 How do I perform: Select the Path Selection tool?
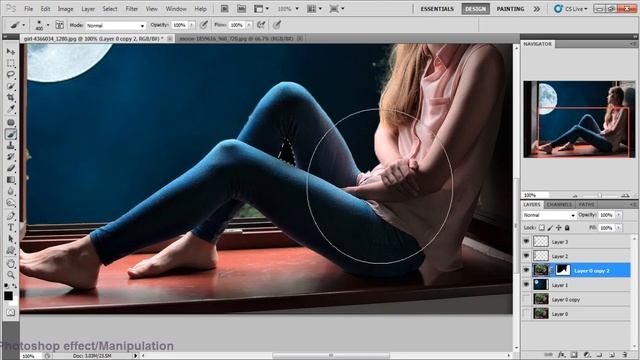[11, 239]
